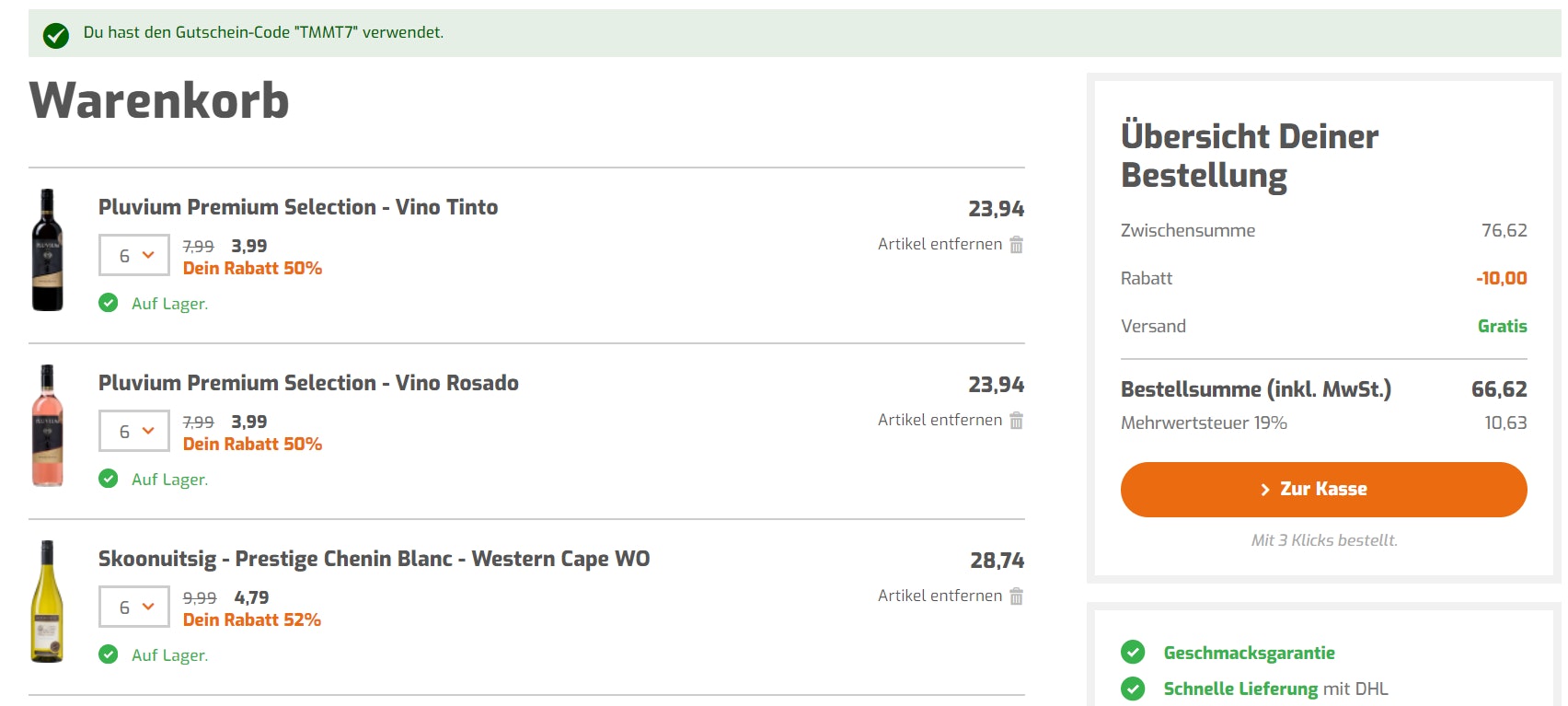This screenshot has height=706, width=1568.
Task: Proceed with the Zur Kasse button
Action: [1323, 490]
